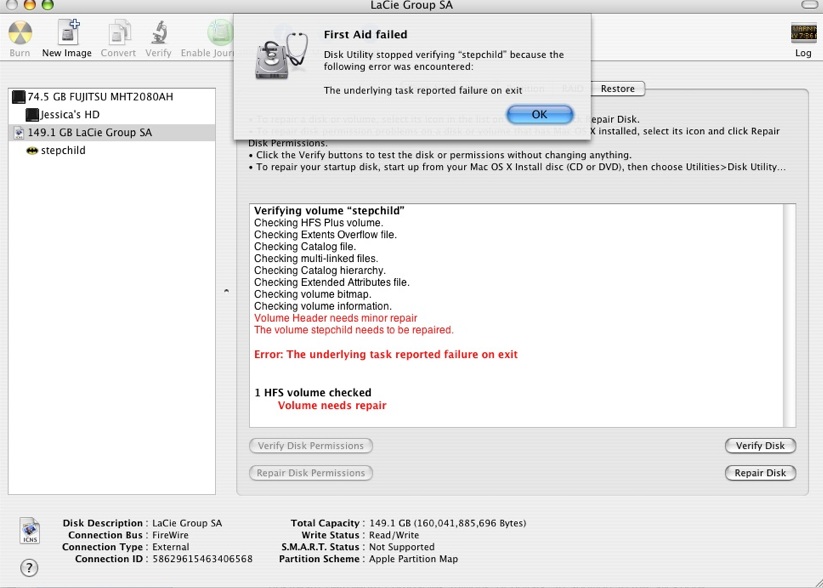Click the Connection ID value 58629615463406568
Screen dimensions: 823x588
point(202,559)
